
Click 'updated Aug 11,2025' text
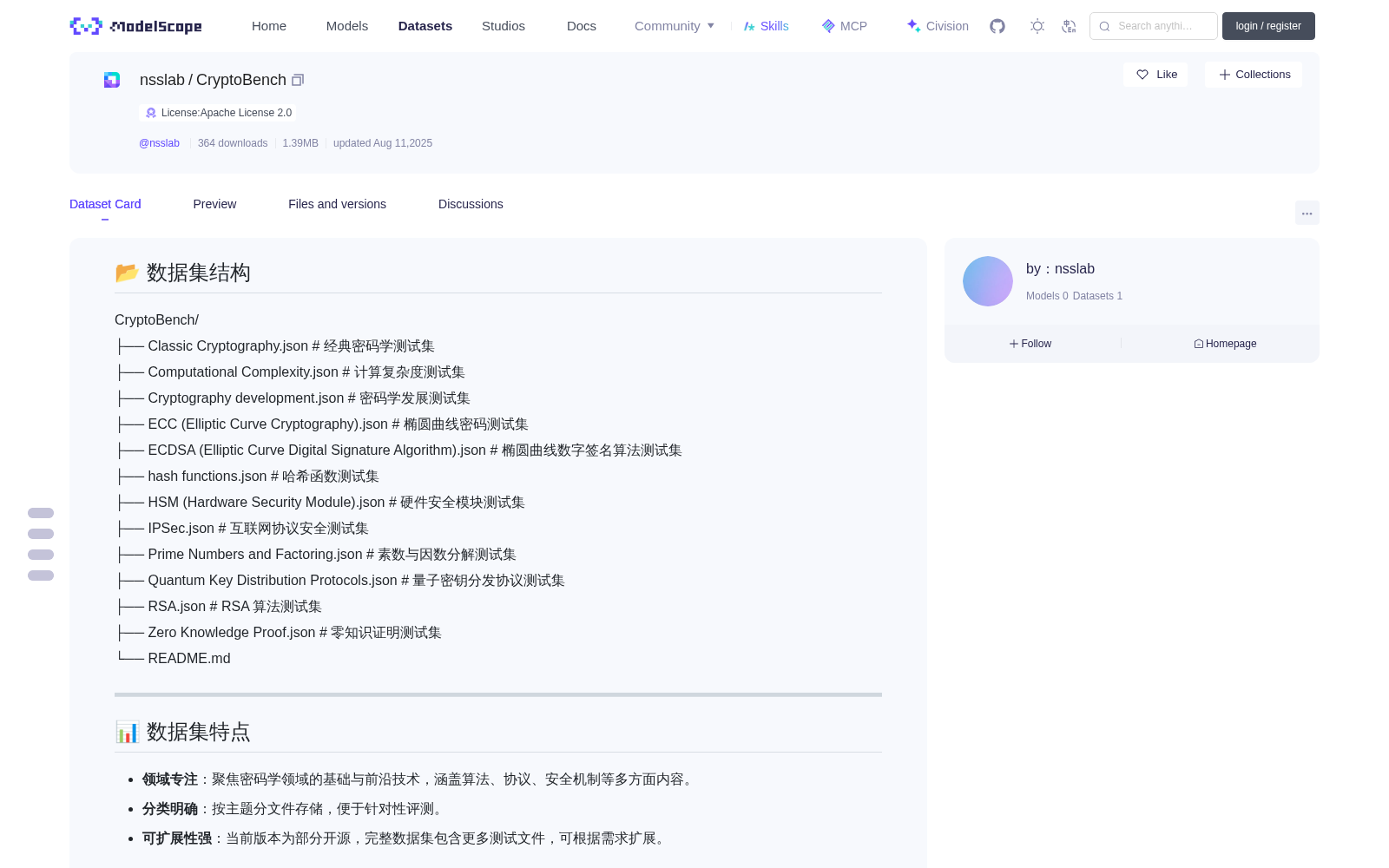383,143
